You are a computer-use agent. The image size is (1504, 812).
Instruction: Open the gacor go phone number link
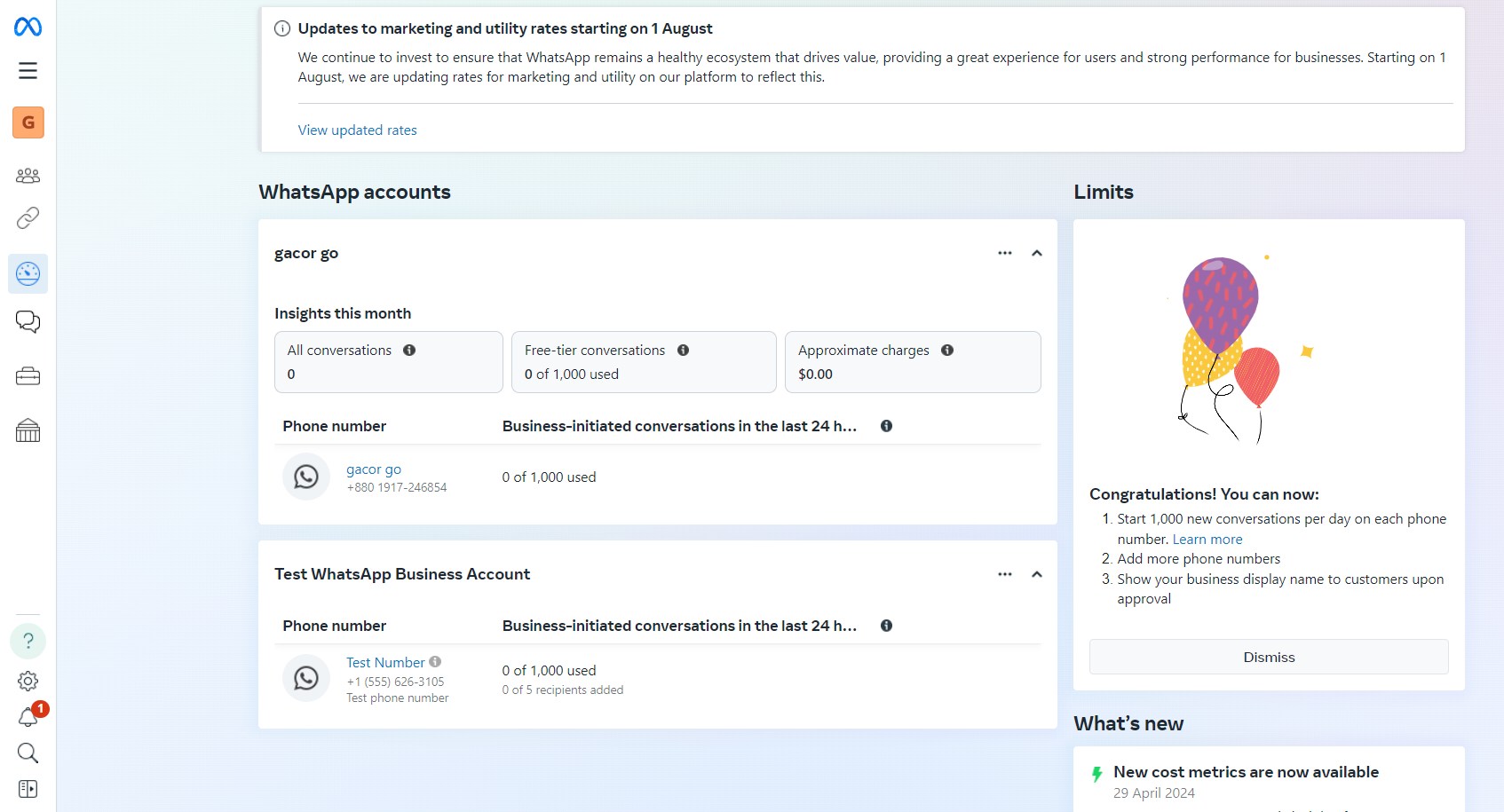click(x=374, y=469)
